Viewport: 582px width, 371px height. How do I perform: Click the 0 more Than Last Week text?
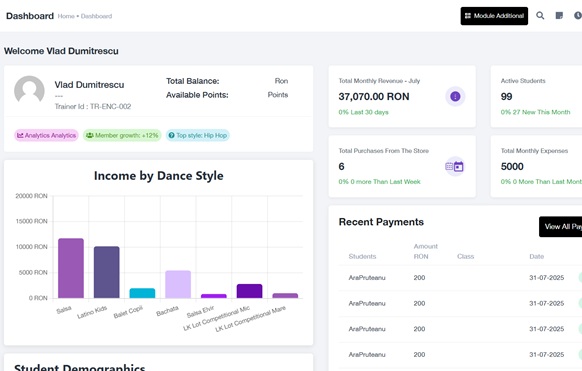coord(385,182)
